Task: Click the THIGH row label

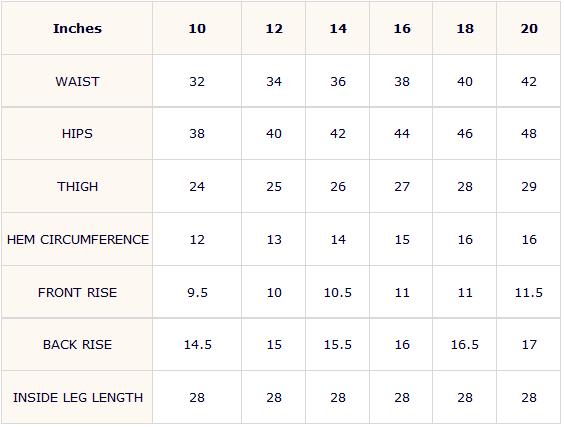Action: coord(77,187)
